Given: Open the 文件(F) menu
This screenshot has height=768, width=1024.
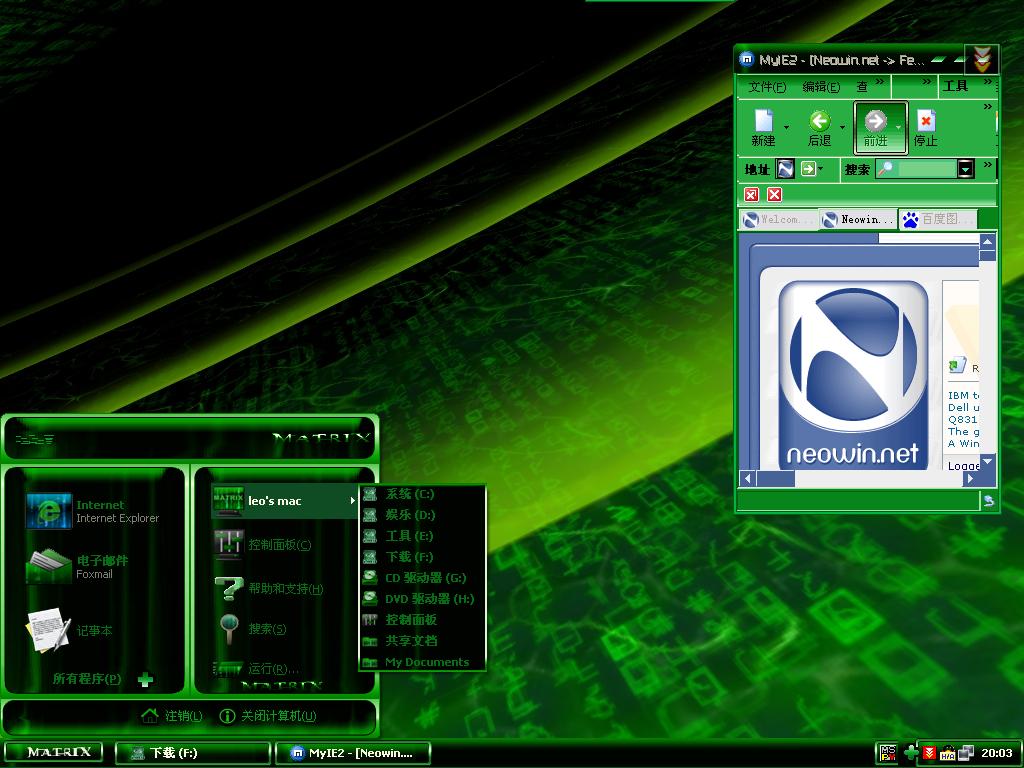Looking at the screenshot, I should pyautogui.click(x=767, y=87).
